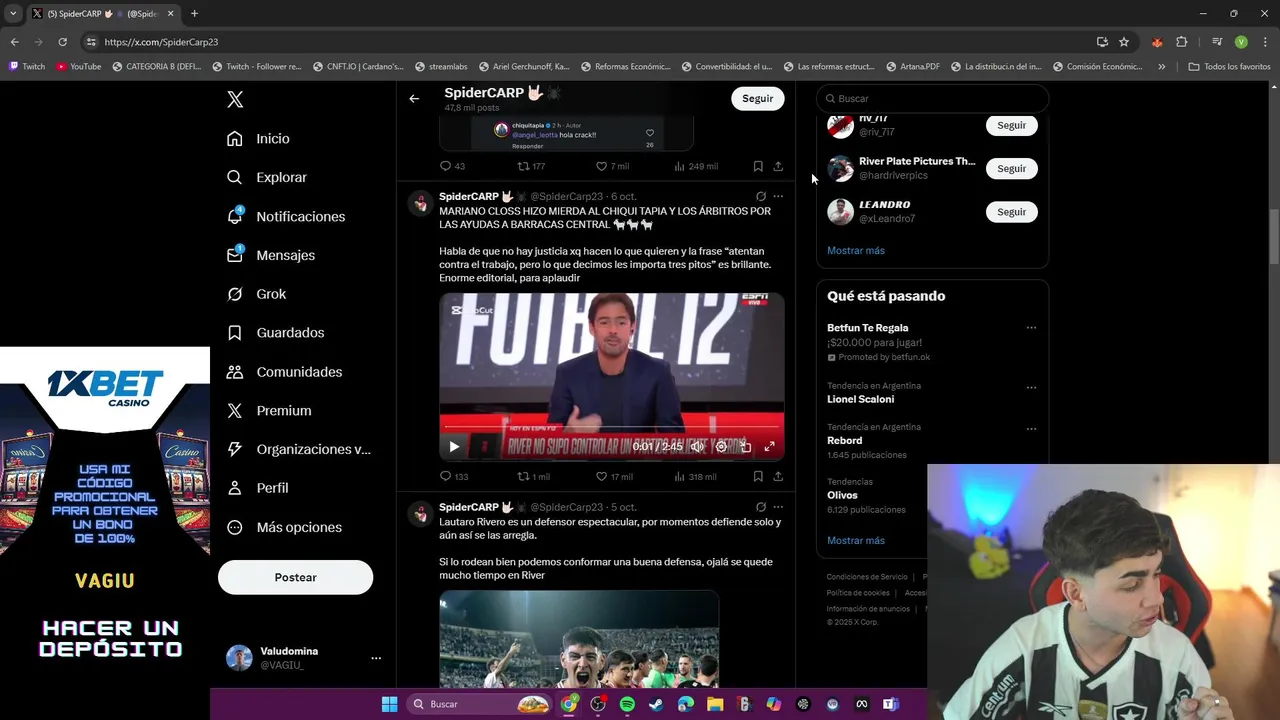Open the video settings gear

(721, 447)
